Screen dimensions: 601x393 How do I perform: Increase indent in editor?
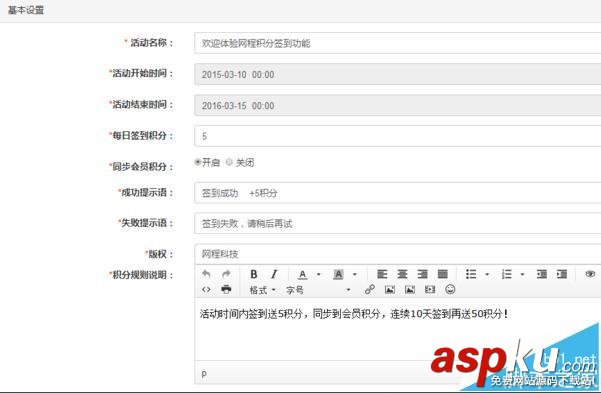562,274
